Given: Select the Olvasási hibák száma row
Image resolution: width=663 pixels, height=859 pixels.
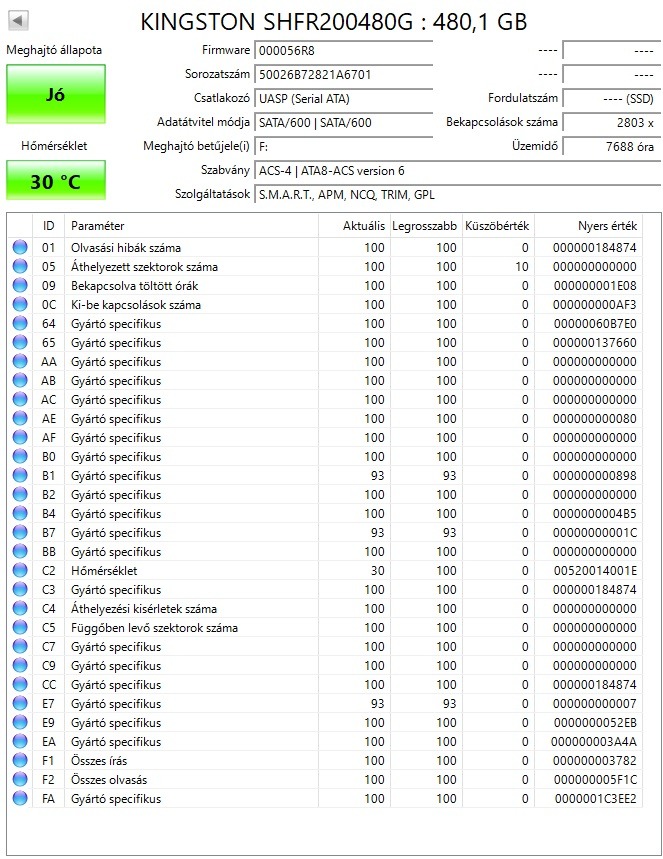Looking at the screenshot, I should [324, 247].
